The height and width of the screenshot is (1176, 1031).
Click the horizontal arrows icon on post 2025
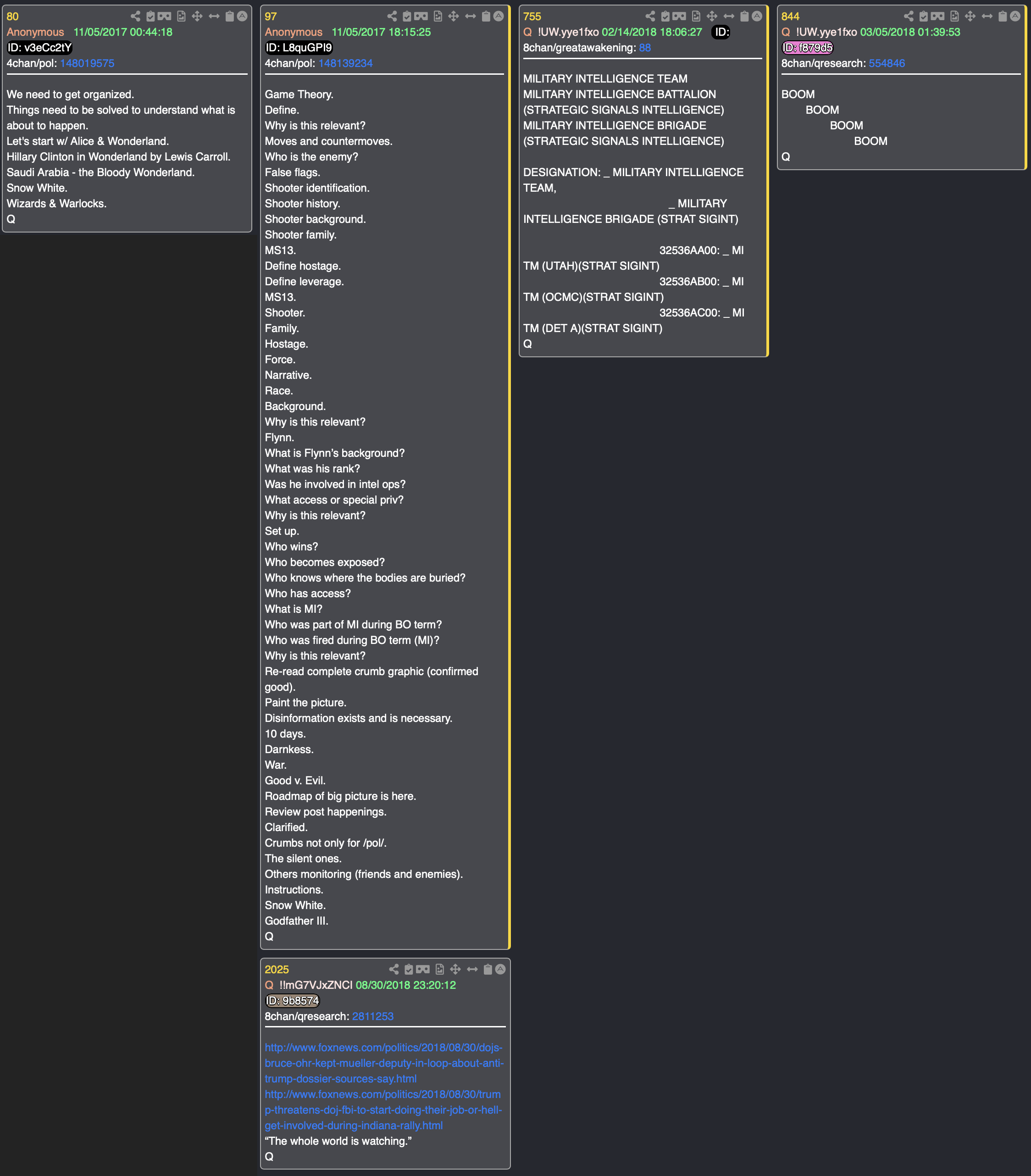click(x=472, y=970)
